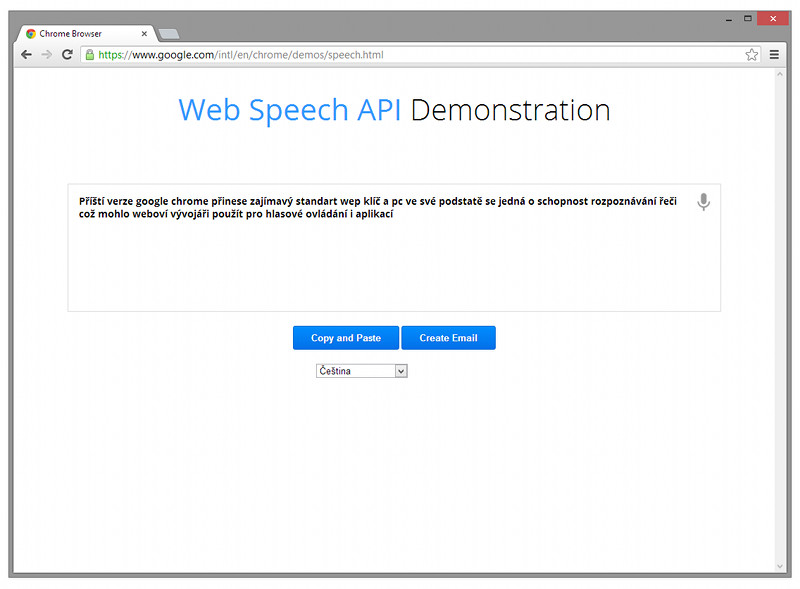
Task: Click the scrollbar up arrow
Action: 780,75
